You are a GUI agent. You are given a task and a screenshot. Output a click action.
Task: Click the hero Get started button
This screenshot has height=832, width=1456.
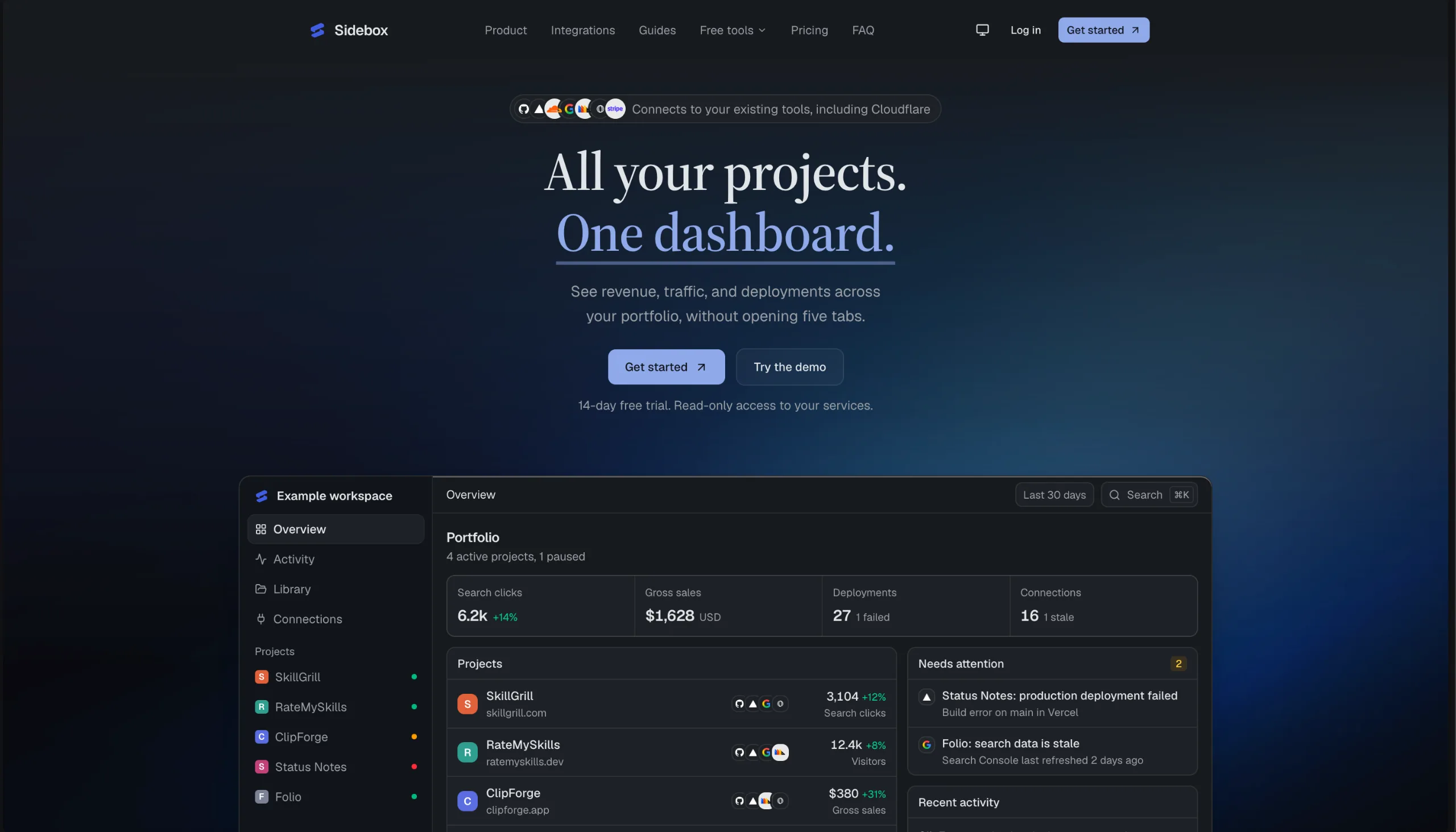coord(666,367)
